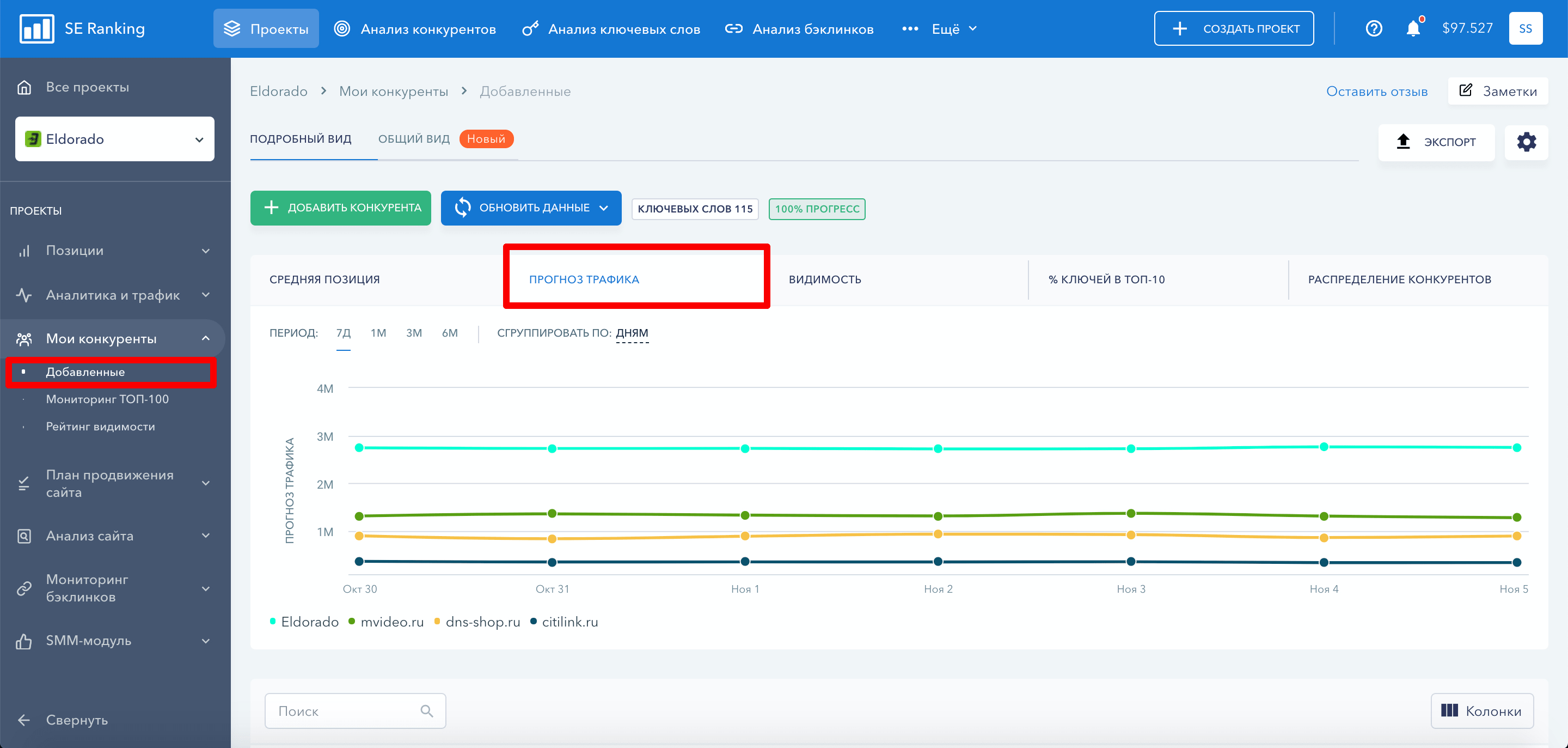Image resolution: width=1568 pixels, height=748 pixels.
Task: Open the SS user avatar menu
Action: click(x=1525, y=29)
